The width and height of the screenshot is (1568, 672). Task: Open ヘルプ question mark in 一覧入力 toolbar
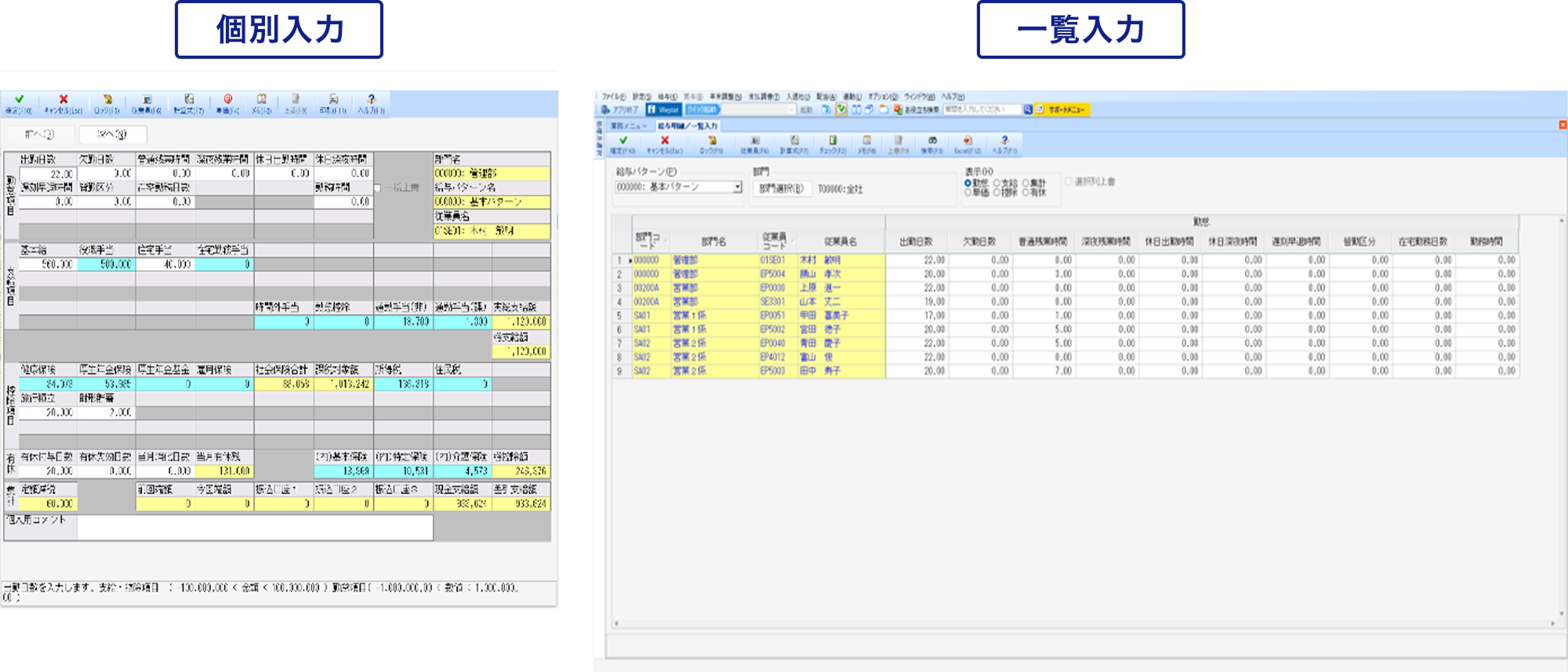tap(1004, 143)
